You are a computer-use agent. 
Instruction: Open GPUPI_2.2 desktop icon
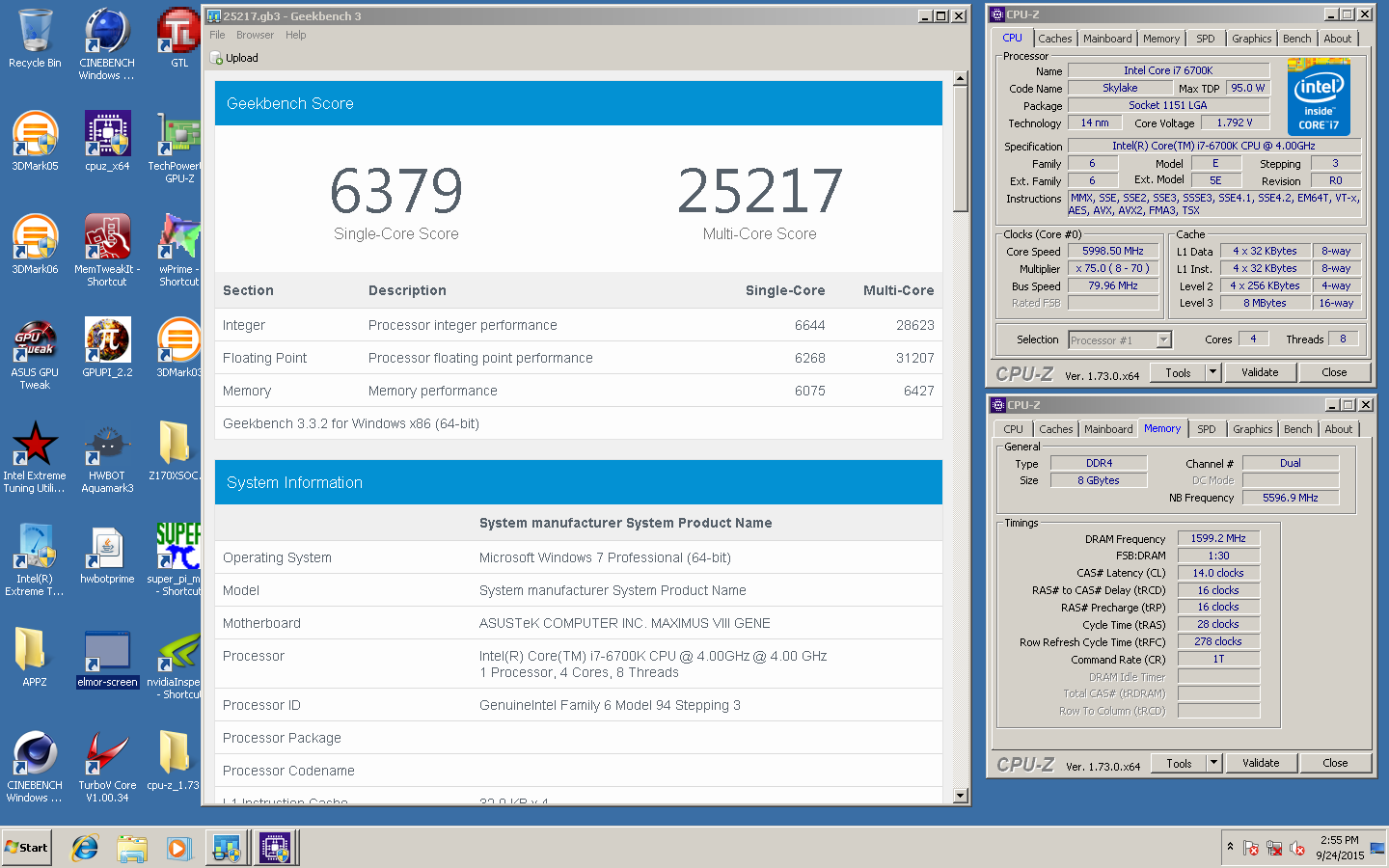(107, 348)
